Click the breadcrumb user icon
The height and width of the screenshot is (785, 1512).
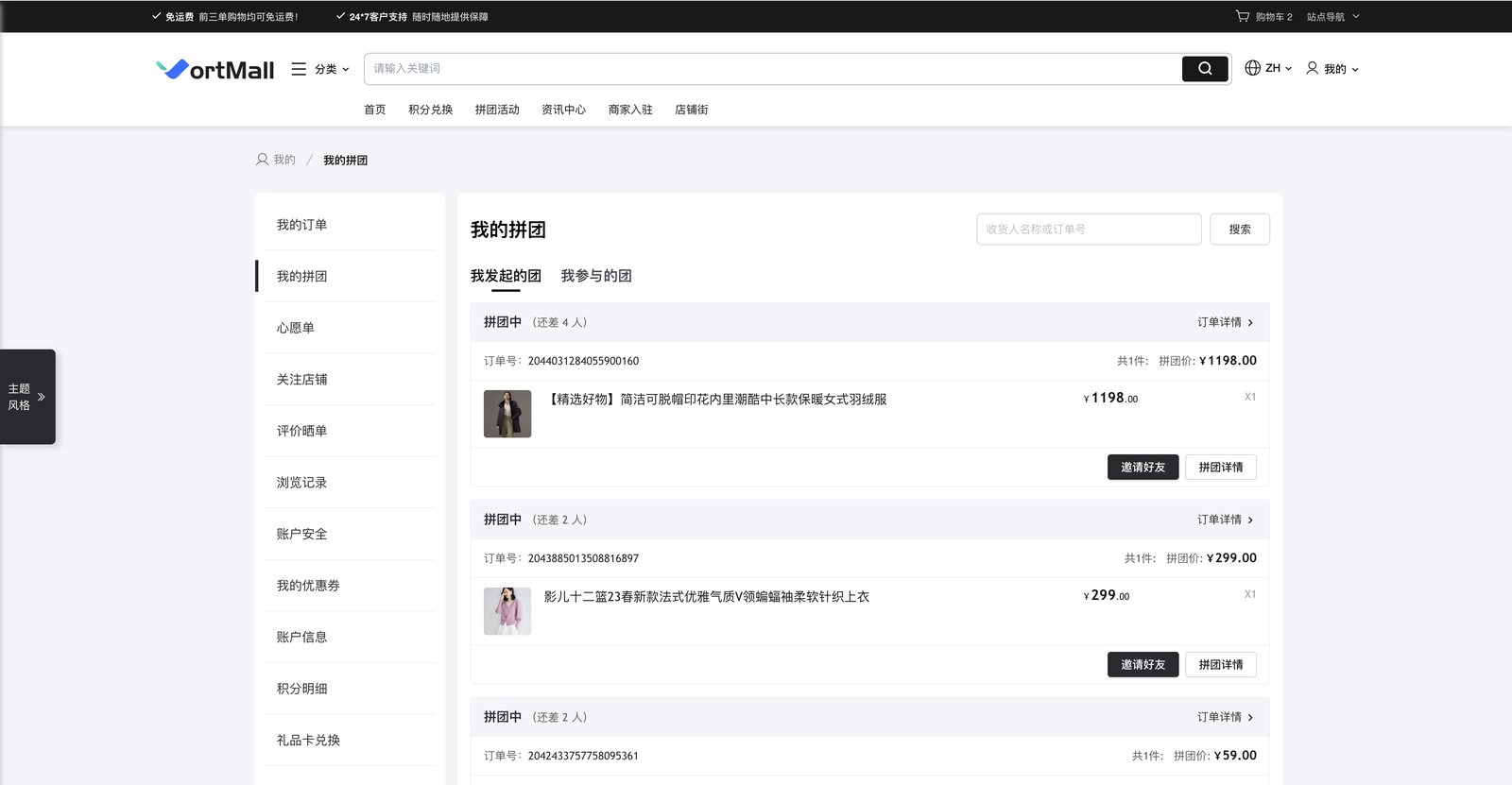(x=262, y=160)
